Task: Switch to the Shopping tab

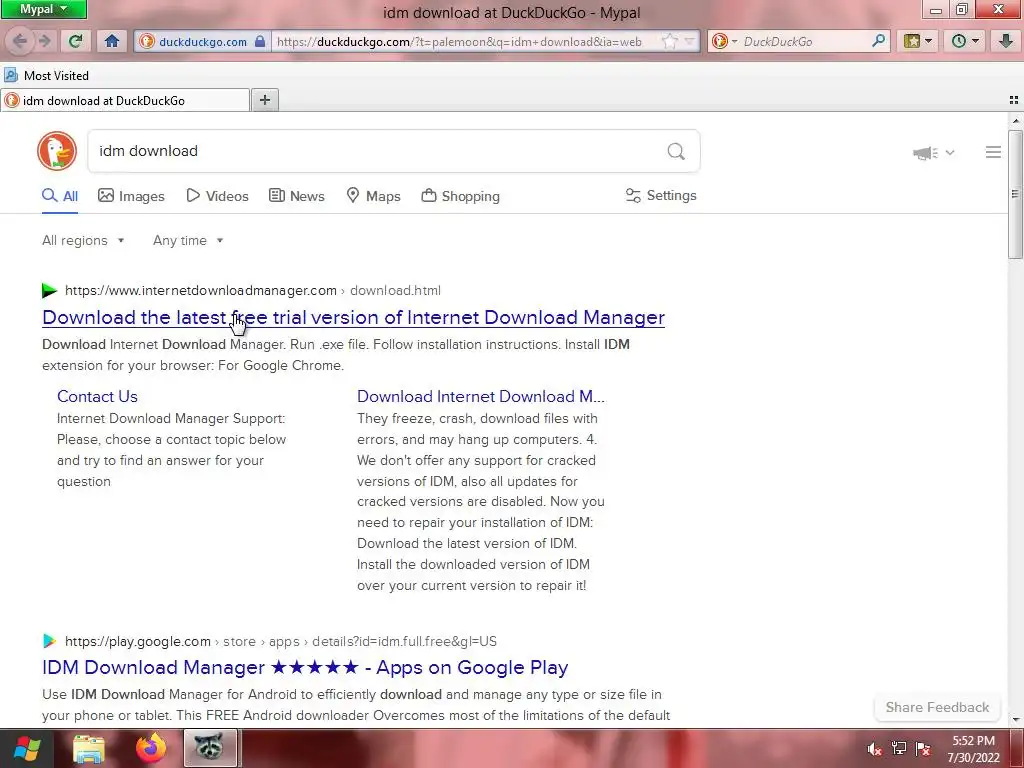Action: (461, 196)
